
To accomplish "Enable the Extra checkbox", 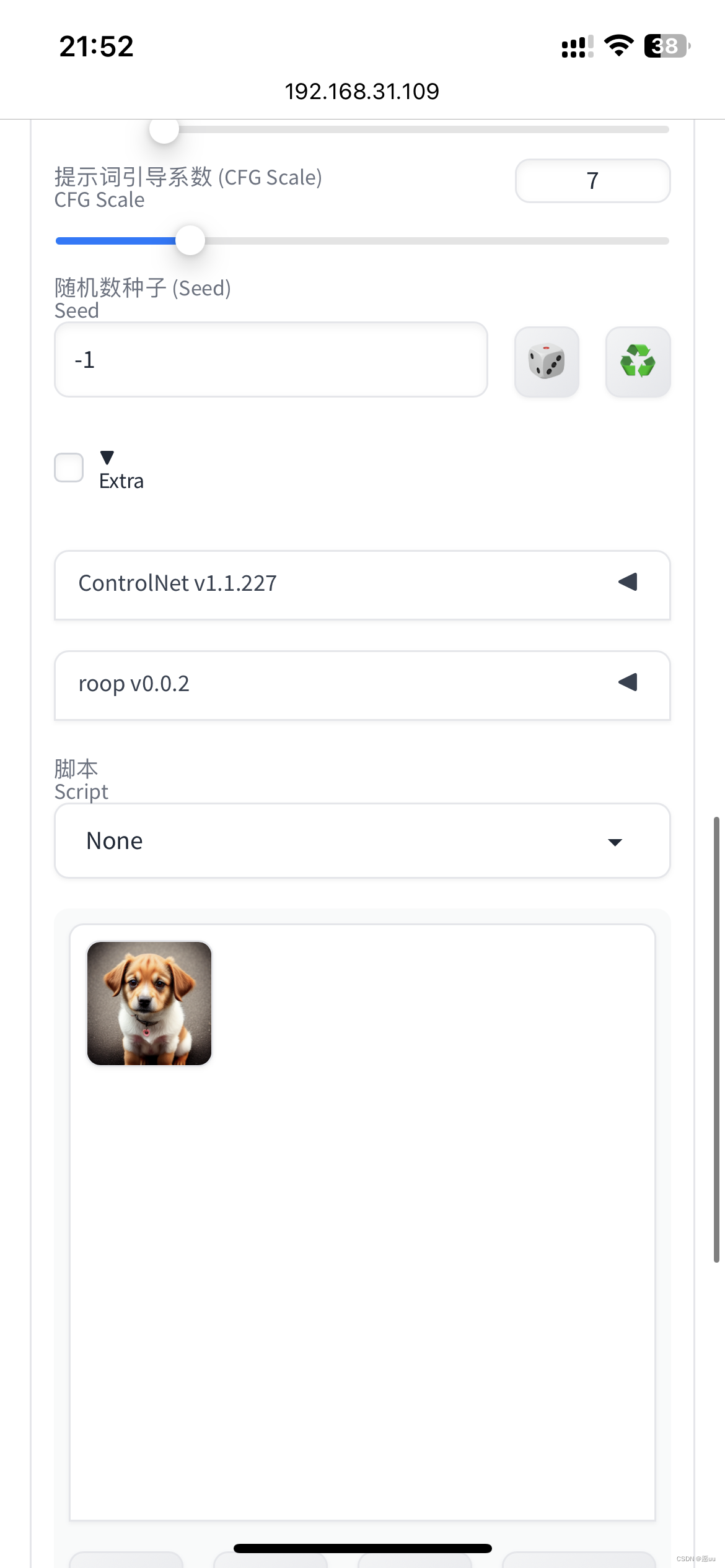I will pyautogui.click(x=68, y=468).
